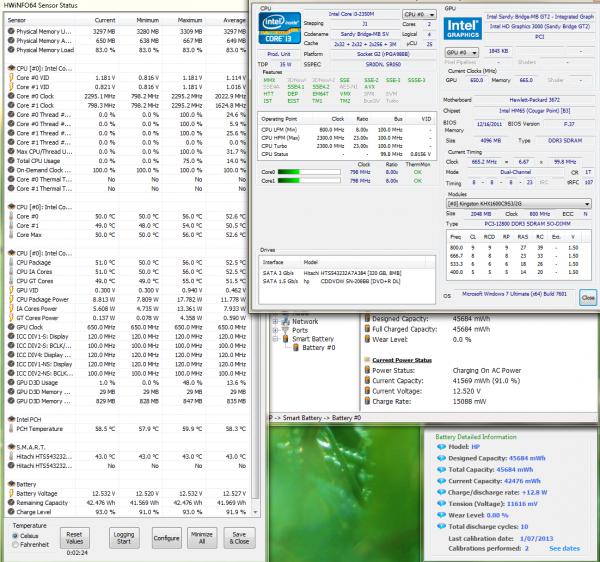
Task: Click the Smart Battery tree icon
Action: point(285,339)
